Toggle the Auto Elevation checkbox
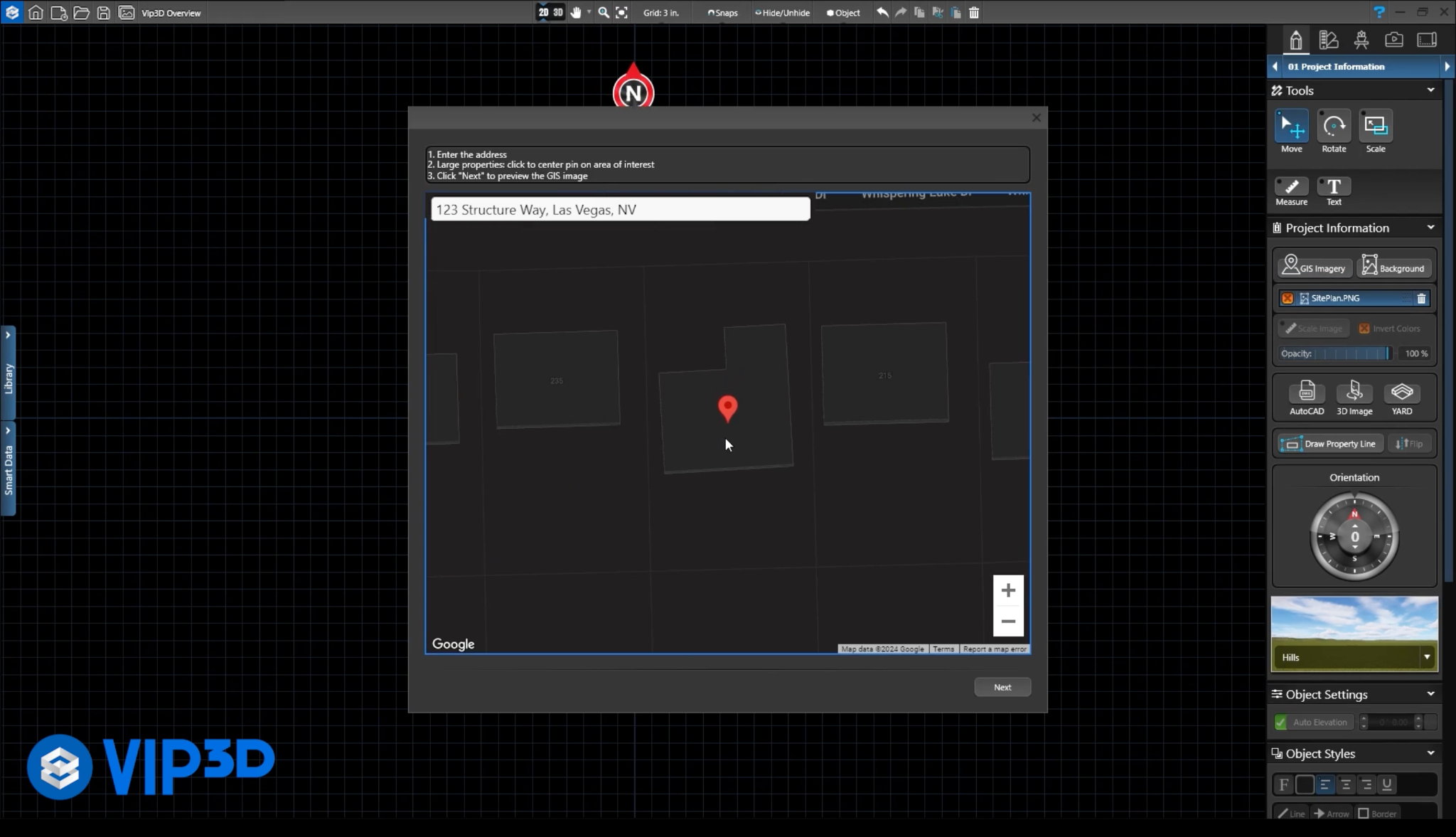The image size is (1456, 837). click(x=1280, y=722)
